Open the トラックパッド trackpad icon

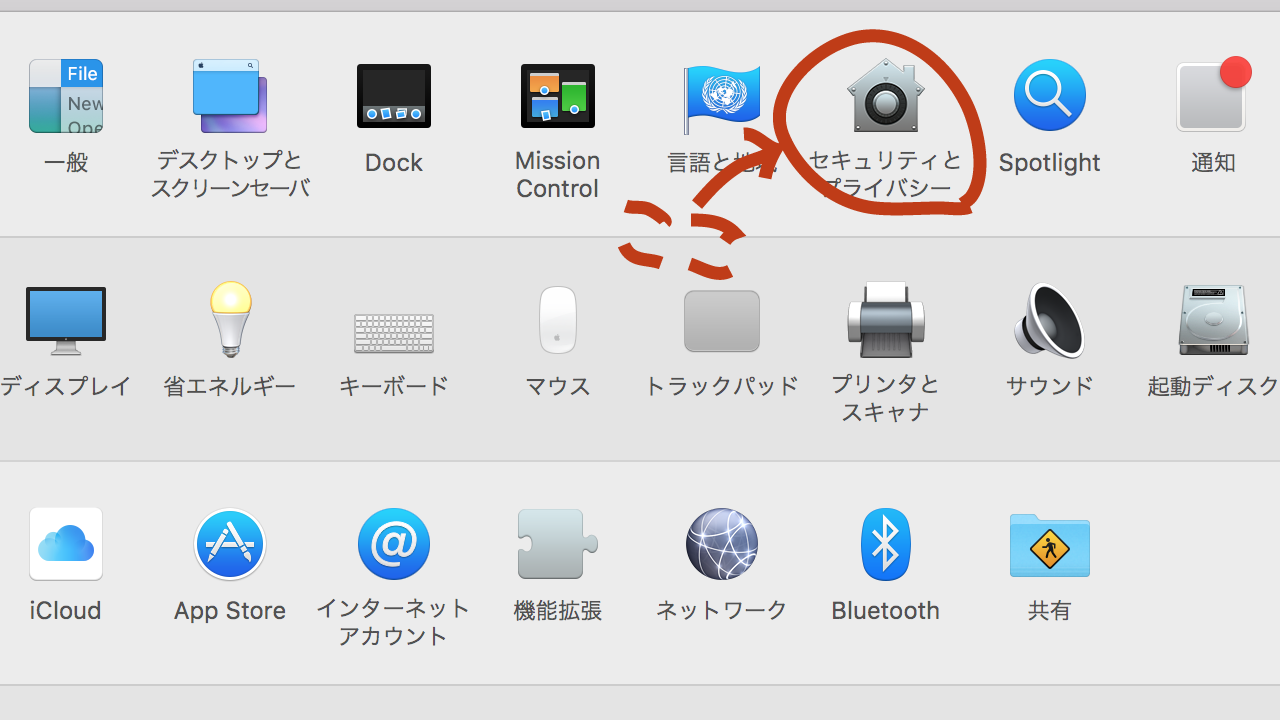point(722,321)
